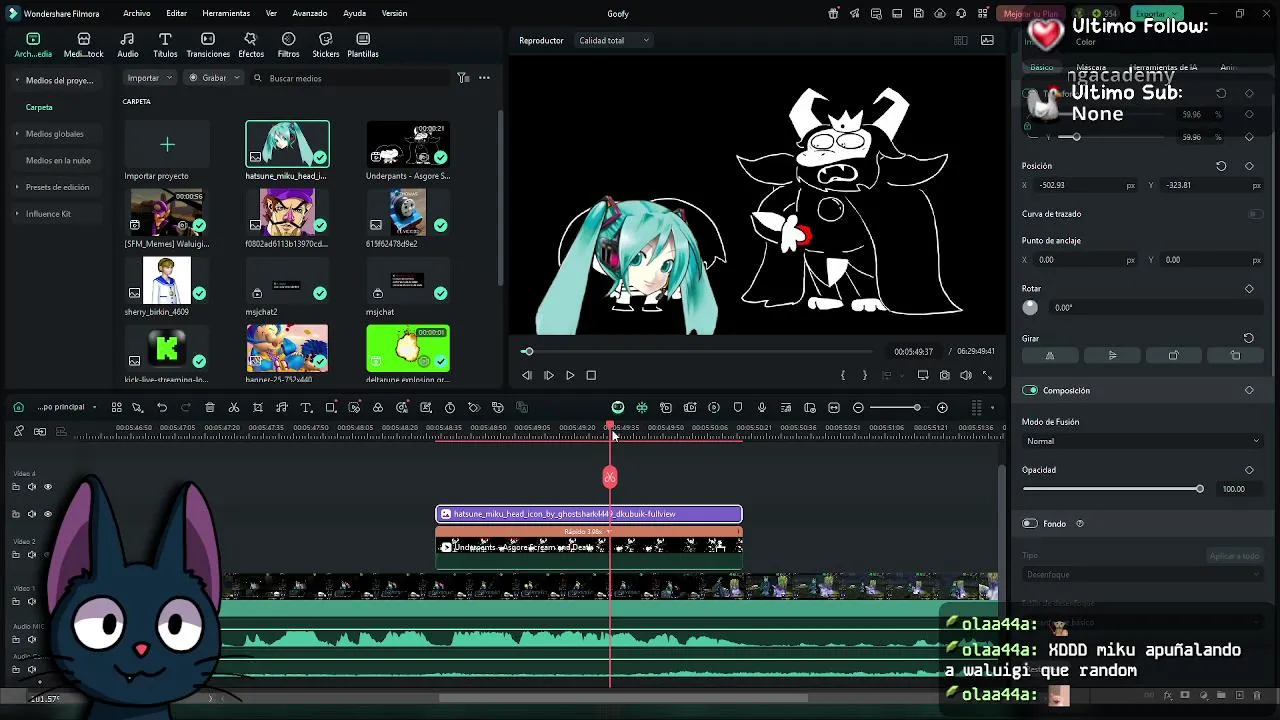This screenshot has width=1280, height=720.
Task: Collapse Medios del proyecto tree item
Action: (17, 80)
